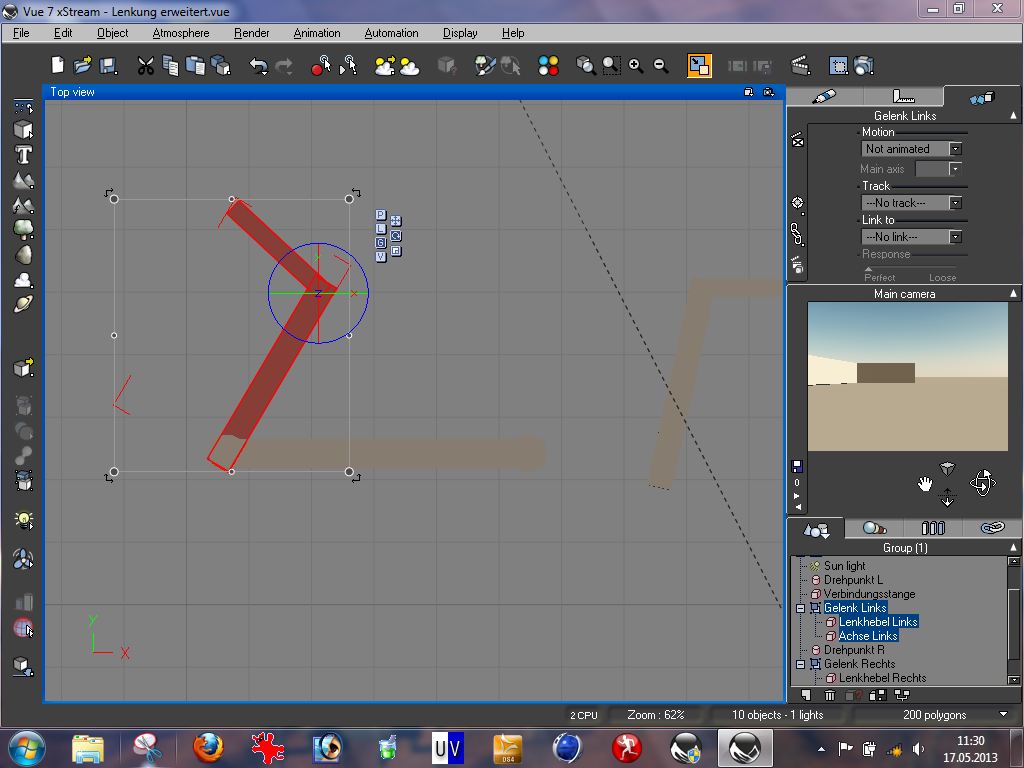The width and height of the screenshot is (1024, 768).
Task: Switch to the materials browser tab
Action: [x=874, y=528]
